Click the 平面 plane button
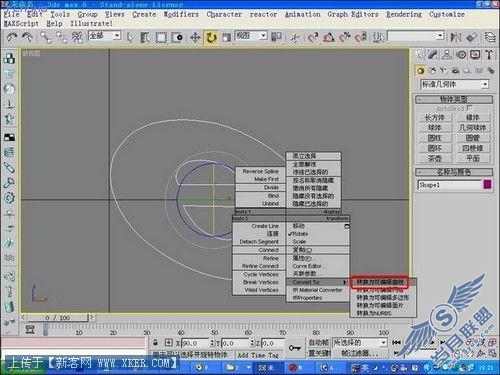Image resolution: width=500 pixels, height=375 pixels. coord(473,159)
